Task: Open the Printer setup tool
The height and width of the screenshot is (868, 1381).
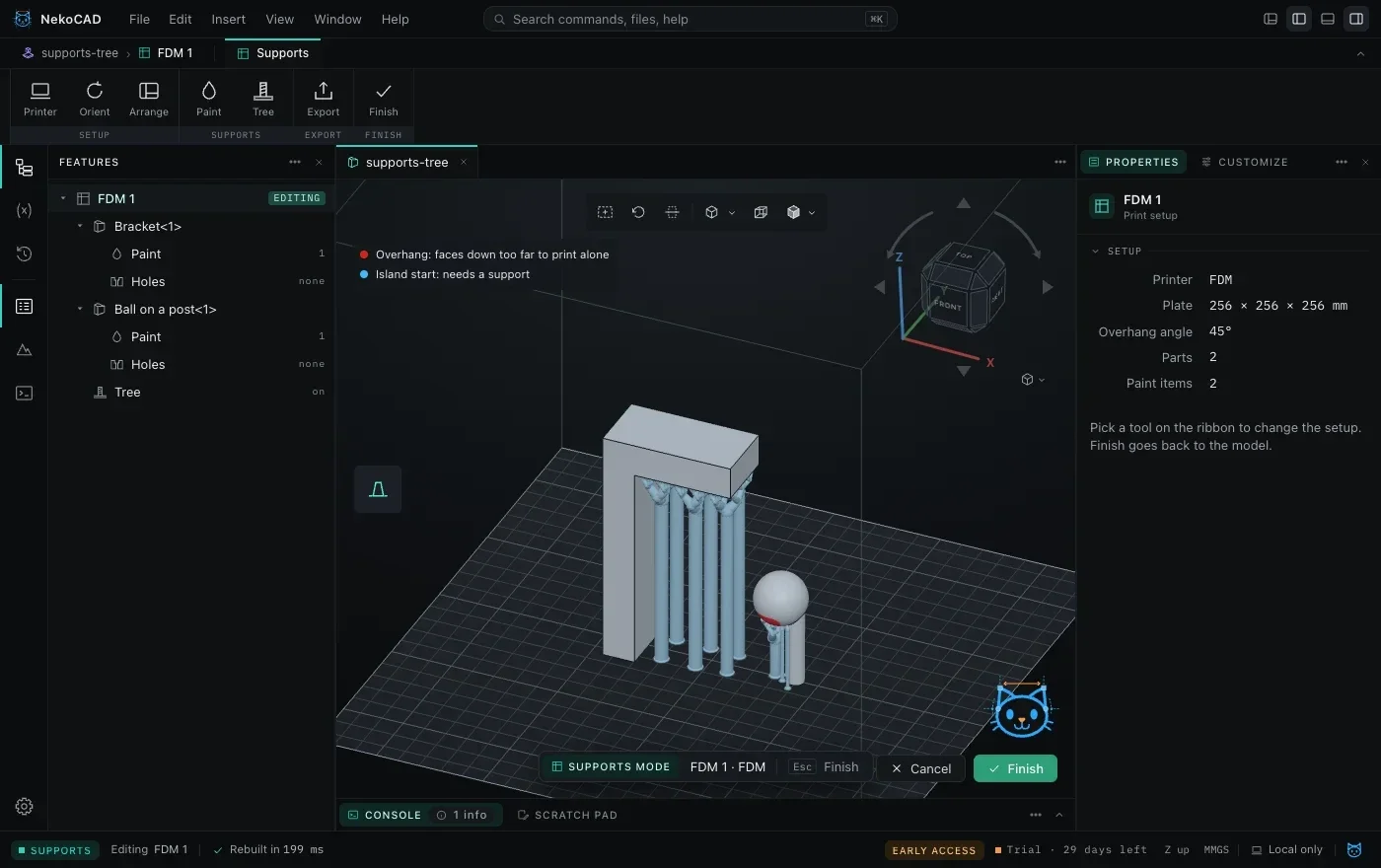Action: [x=40, y=99]
